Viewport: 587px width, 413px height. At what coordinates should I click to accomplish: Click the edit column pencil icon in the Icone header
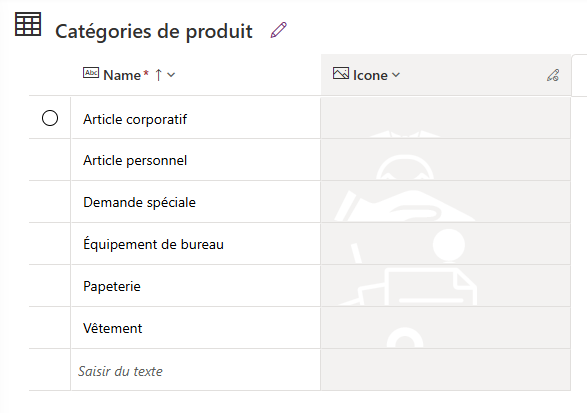[553, 75]
